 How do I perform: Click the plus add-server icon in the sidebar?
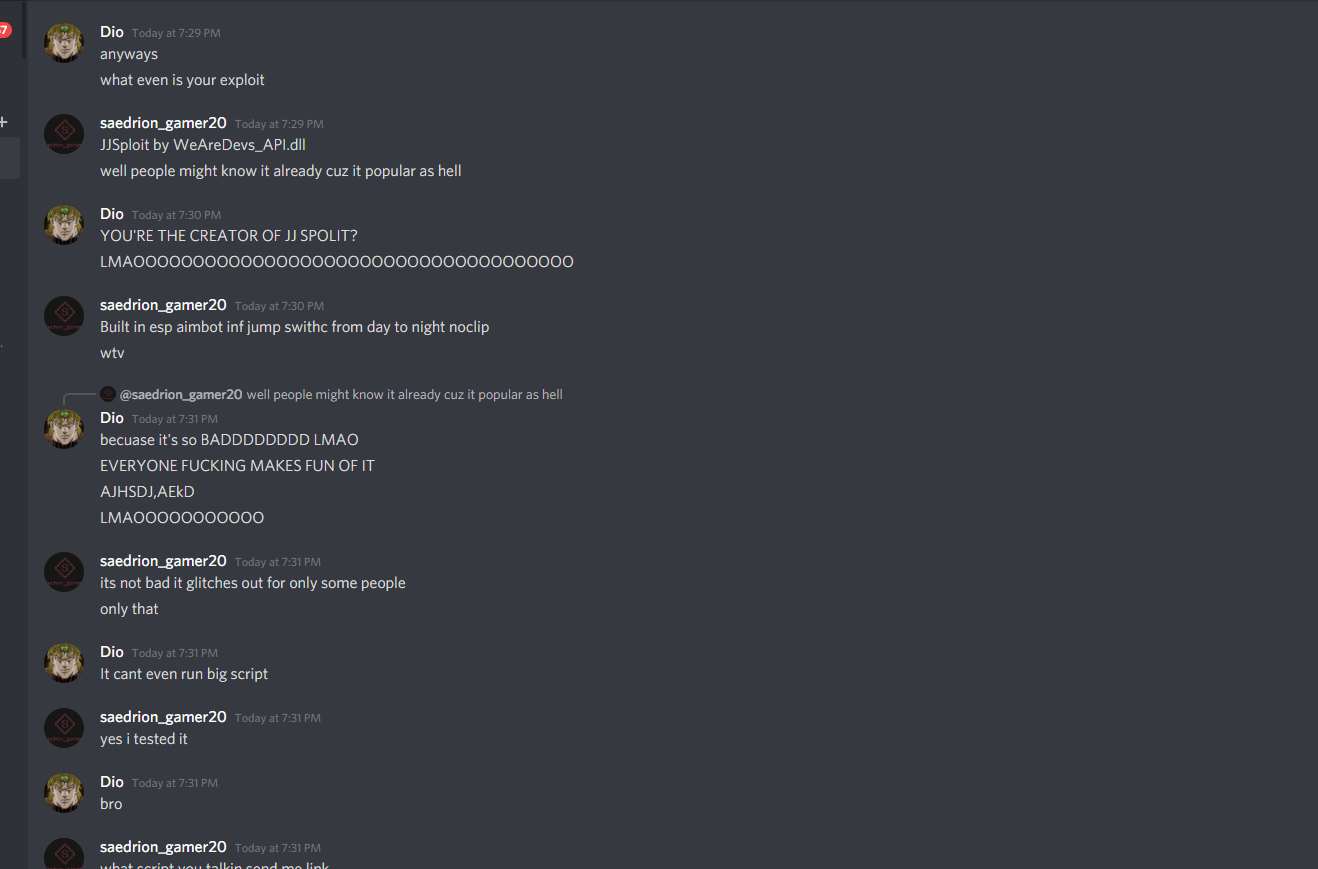point(3,122)
